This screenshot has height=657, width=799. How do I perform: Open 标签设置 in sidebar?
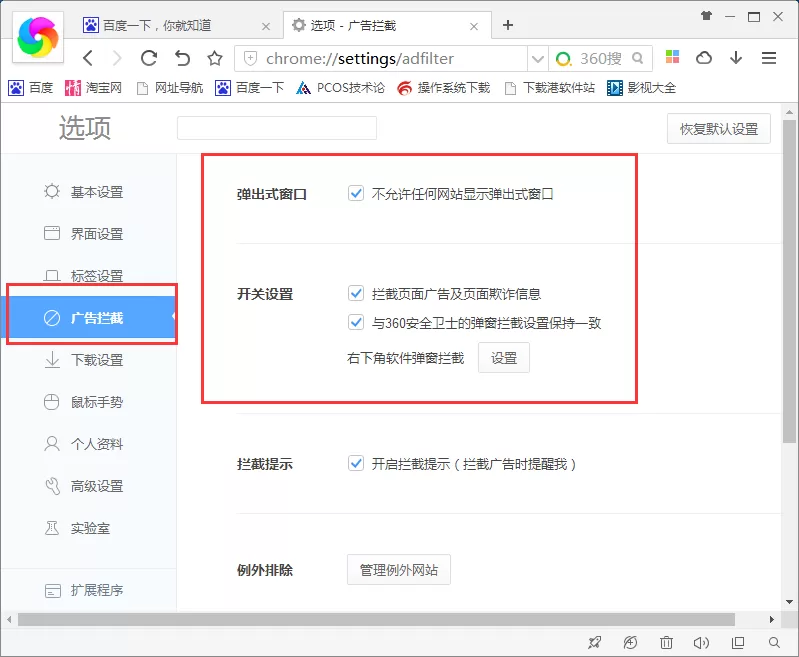tap(89, 275)
